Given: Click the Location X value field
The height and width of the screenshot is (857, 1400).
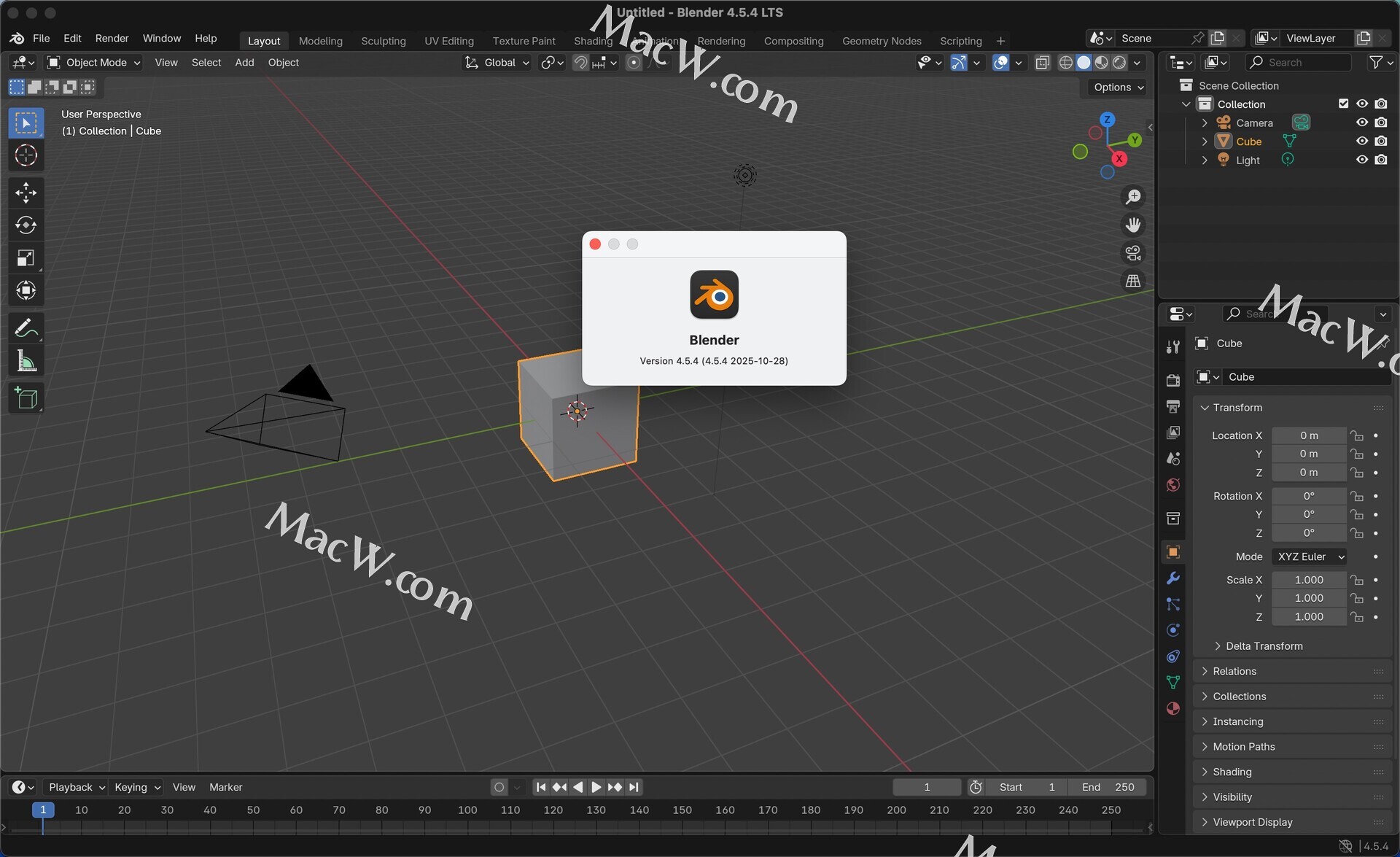Looking at the screenshot, I should [x=1308, y=435].
